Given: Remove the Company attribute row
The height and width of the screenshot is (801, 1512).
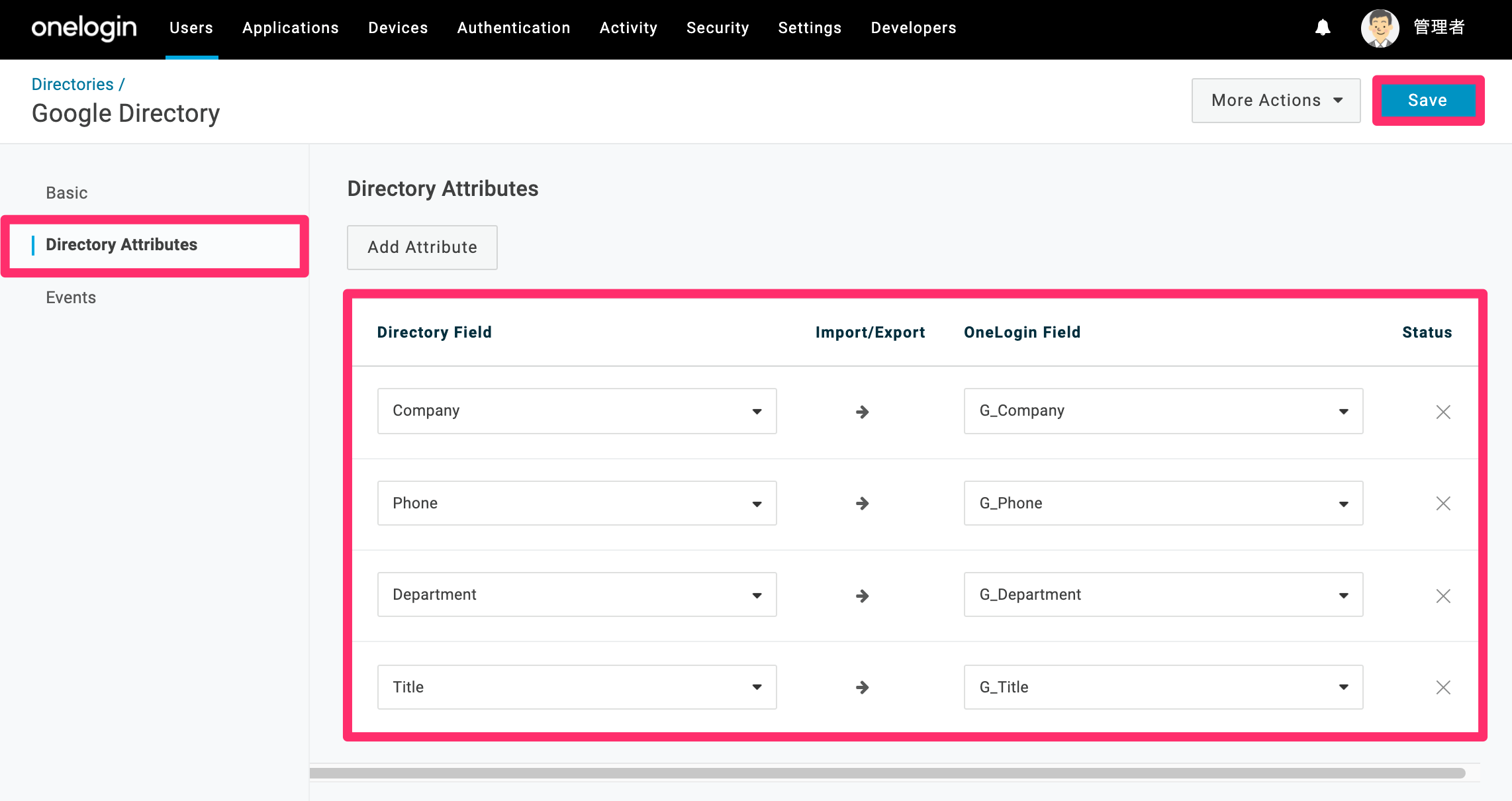Looking at the screenshot, I should coord(1443,412).
